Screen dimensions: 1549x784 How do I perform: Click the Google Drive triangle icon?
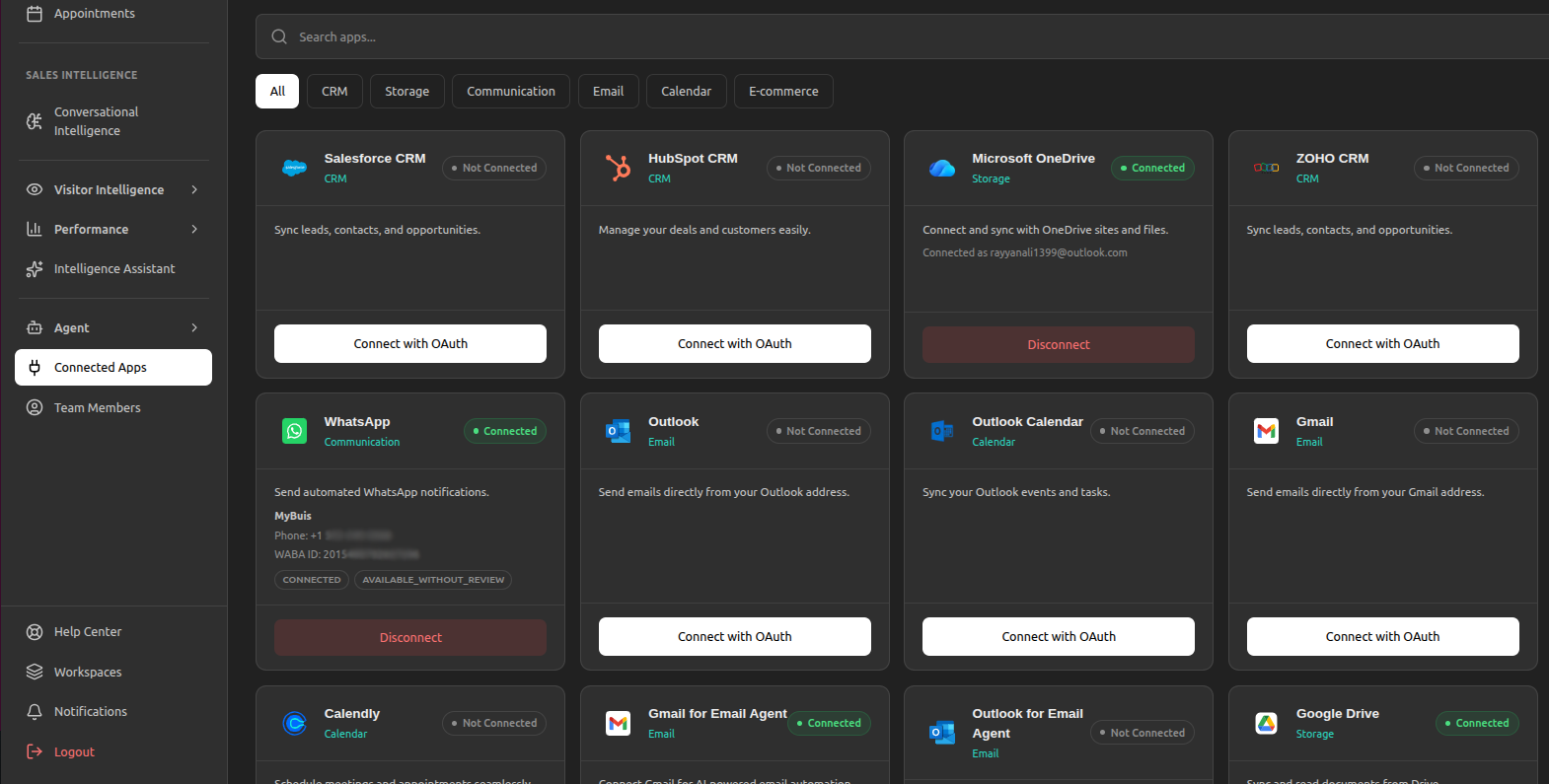[x=1266, y=723]
